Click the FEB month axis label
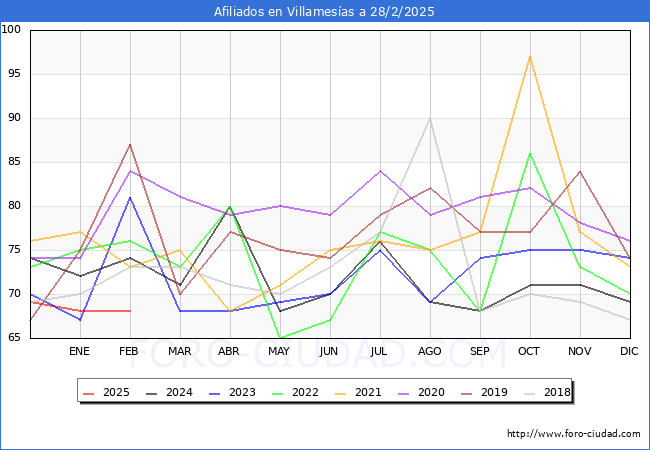The height and width of the screenshot is (450, 650). click(x=129, y=351)
